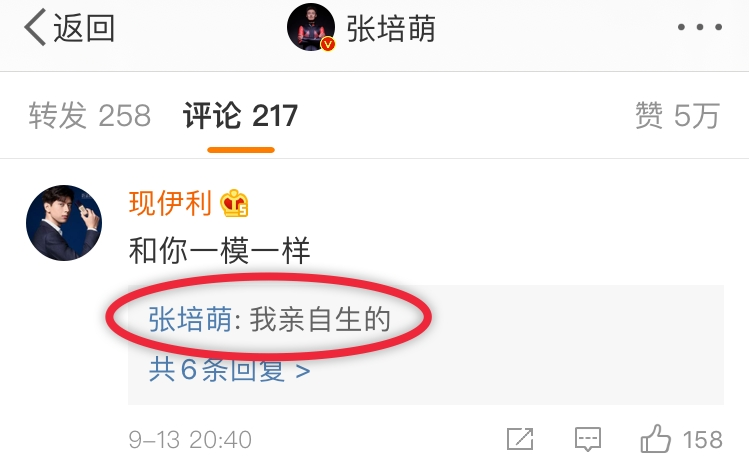Switch to 赞 5万 likes tab

click(x=677, y=116)
